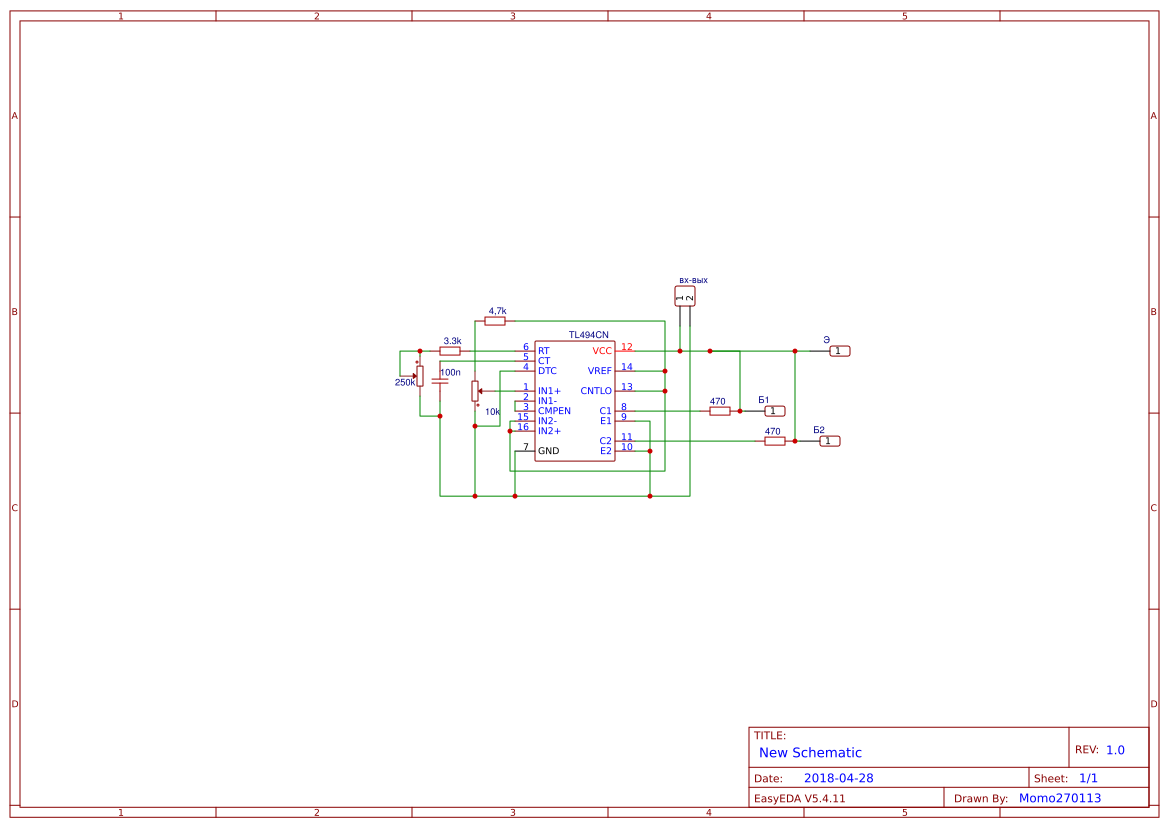Click the New Schematic title text
This screenshot has width=1169, height=828.
click(x=810, y=753)
